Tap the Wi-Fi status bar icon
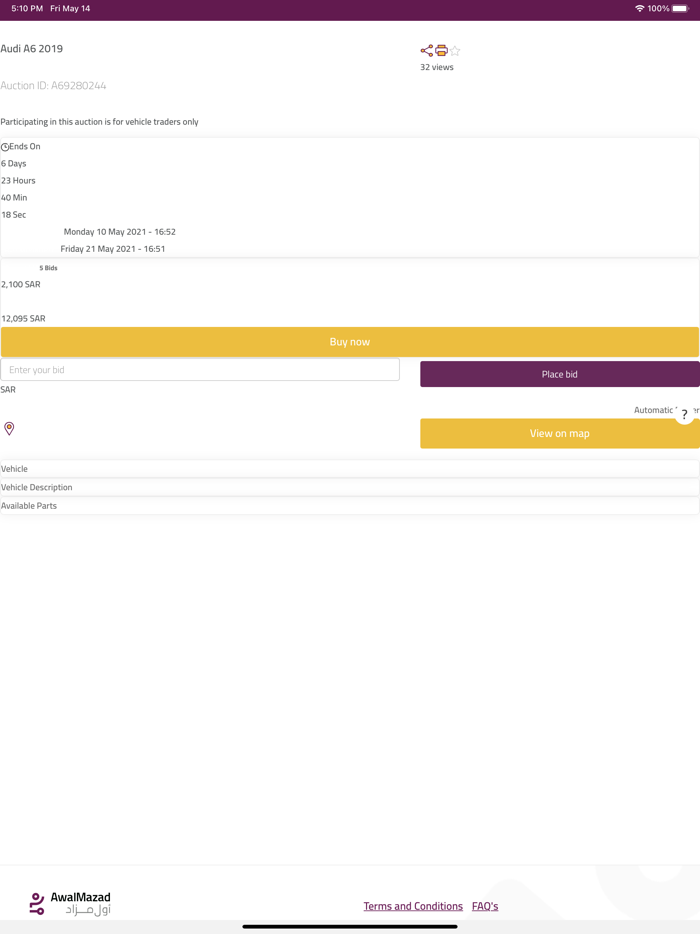Viewport: 700px width, 934px height. click(x=639, y=8)
